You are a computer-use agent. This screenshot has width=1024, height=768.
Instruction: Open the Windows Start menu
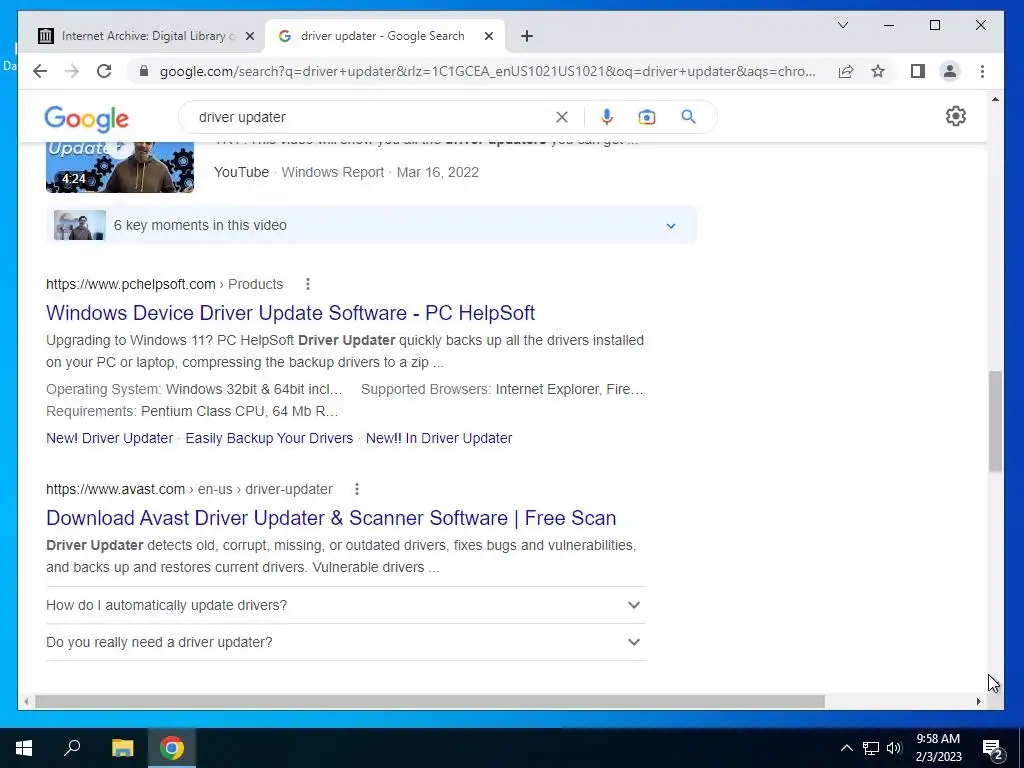(24, 748)
